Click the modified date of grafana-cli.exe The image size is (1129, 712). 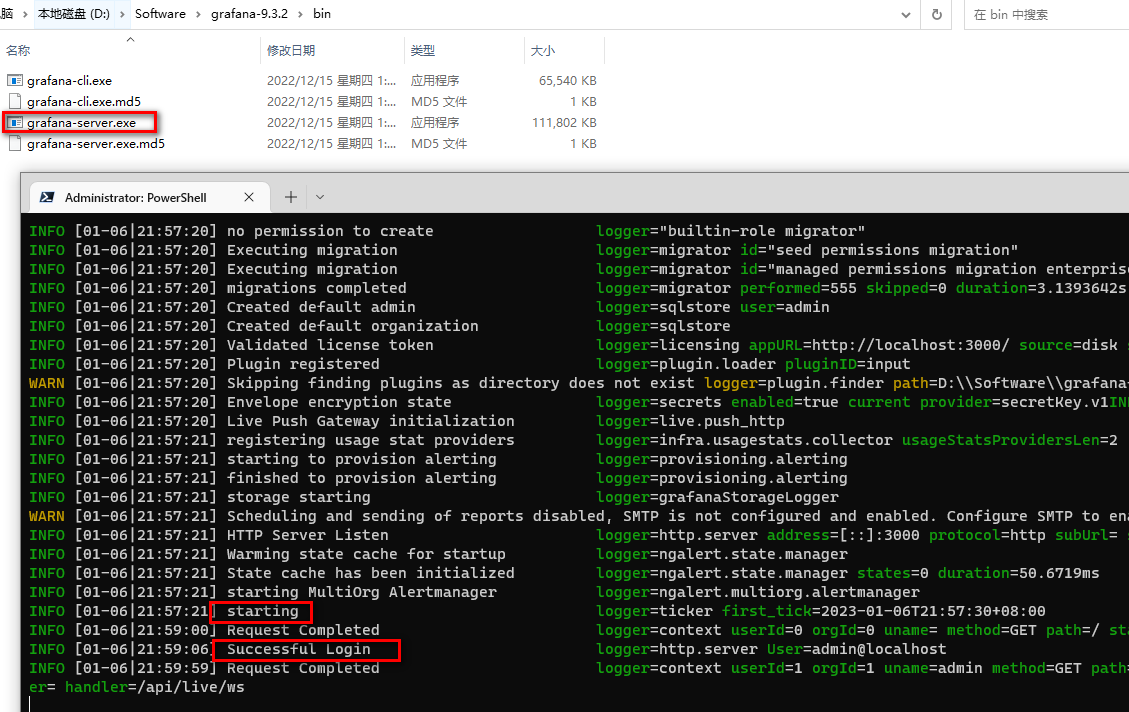click(331, 81)
